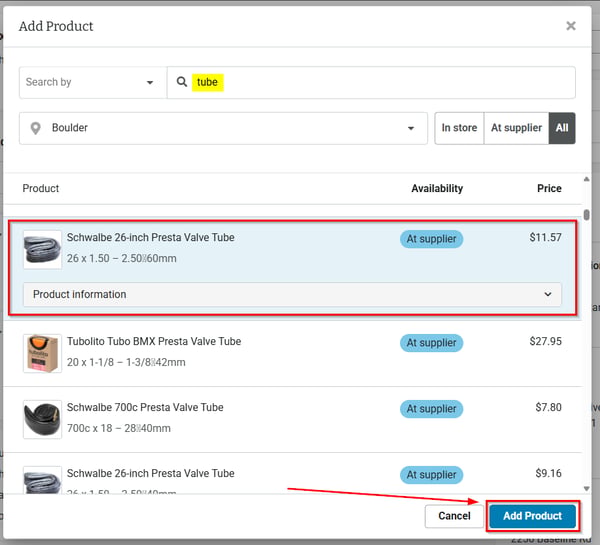The width and height of the screenshot is (600, 545).
Task: Click the search magnifier icon
Action: pos(182,82)
